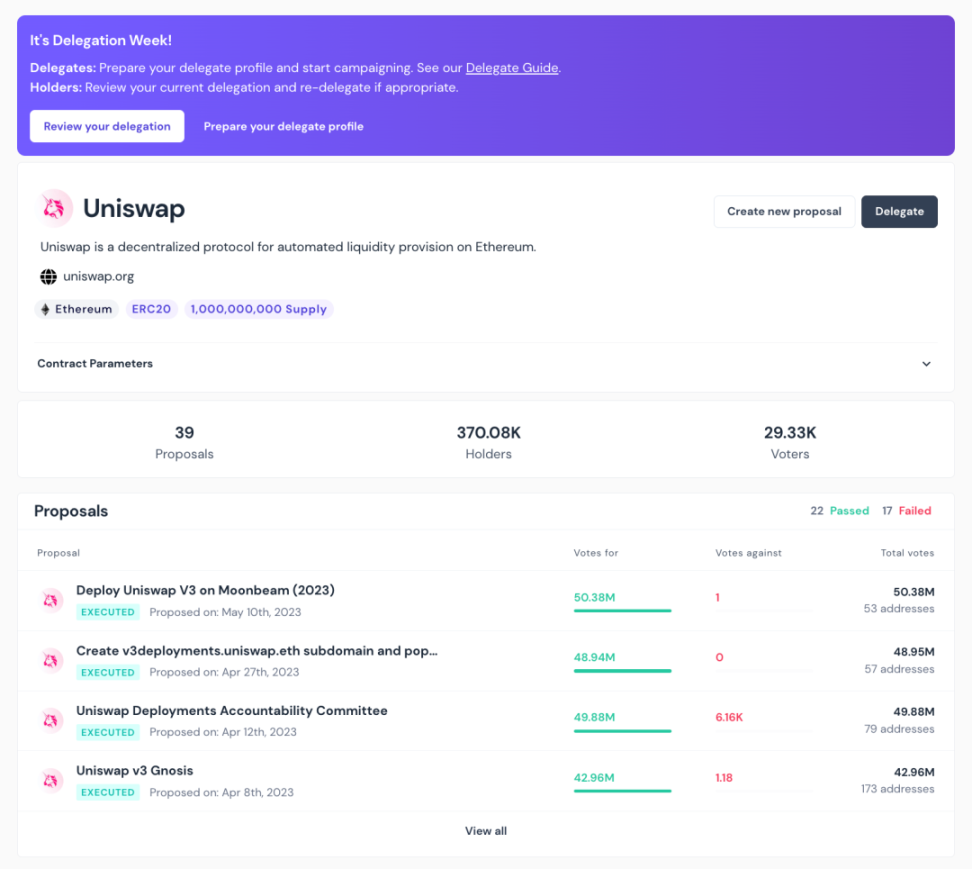Open Prepare your delegate profile

click(283, 127)
